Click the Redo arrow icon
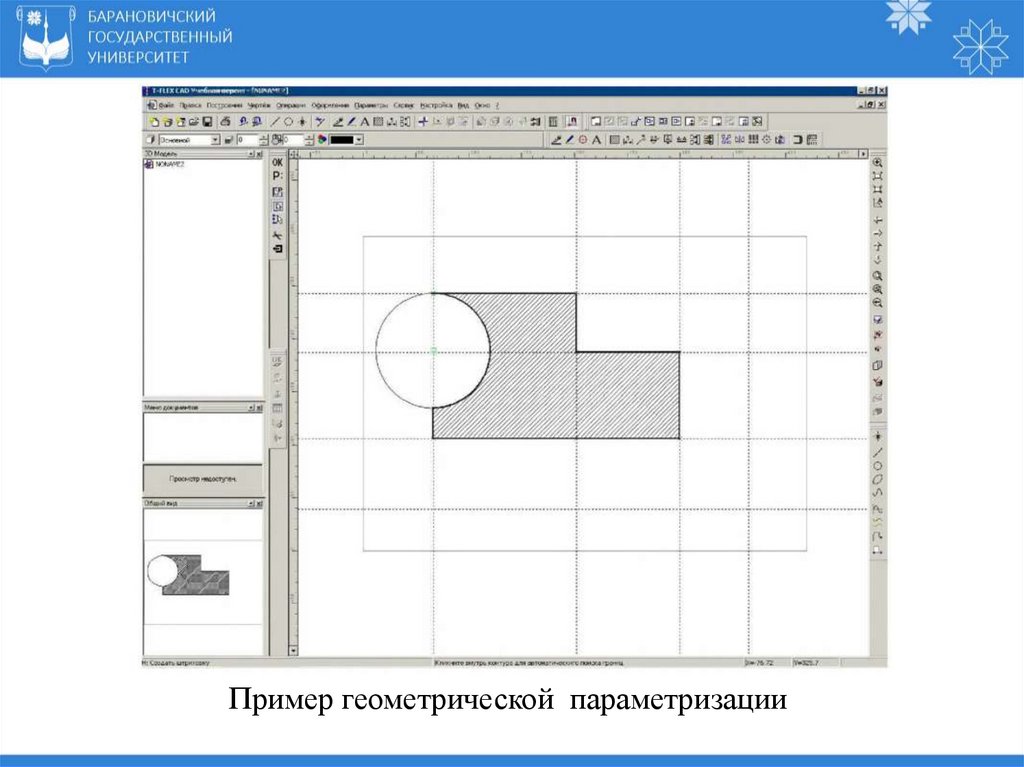The image size is (1024, 767). (257, 122)
